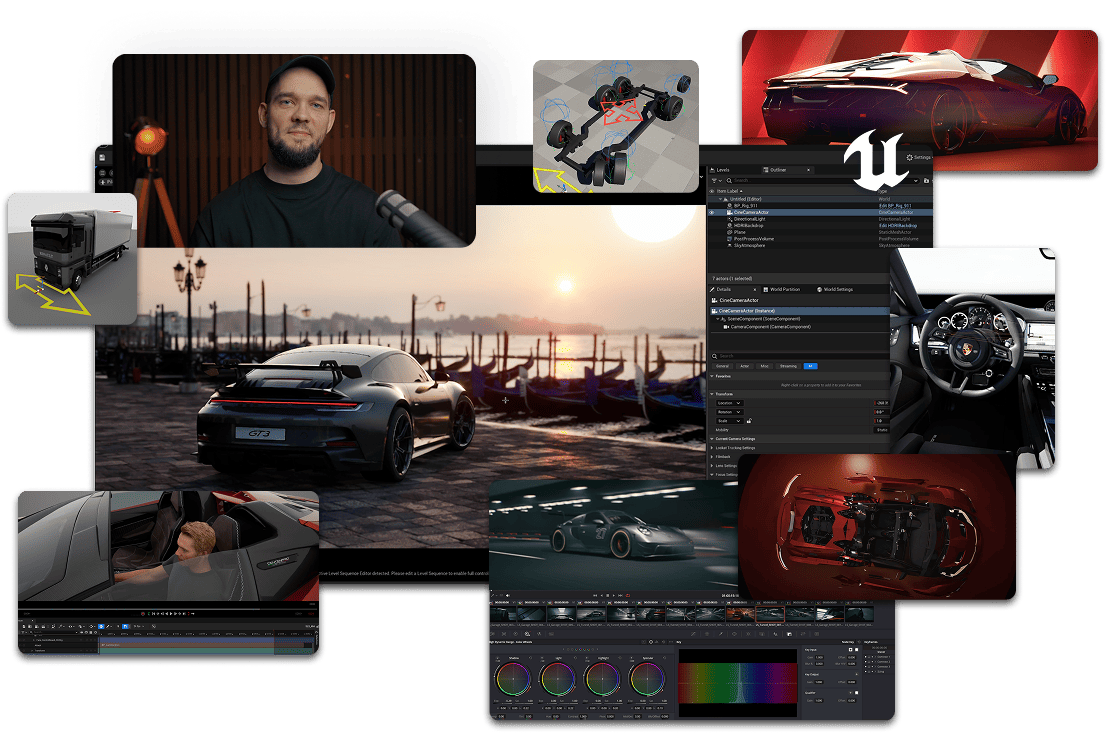Select Misc details filter
Screen dimensions: 1106x733
765,366
